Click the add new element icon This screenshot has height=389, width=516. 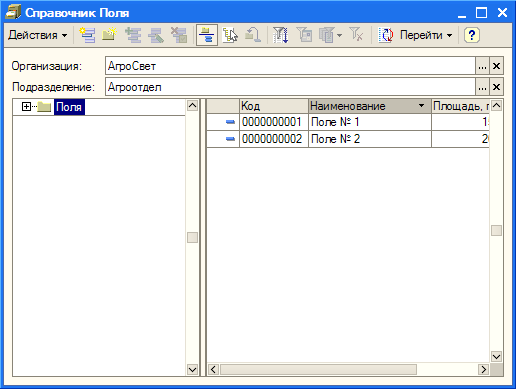coord(87,35)
